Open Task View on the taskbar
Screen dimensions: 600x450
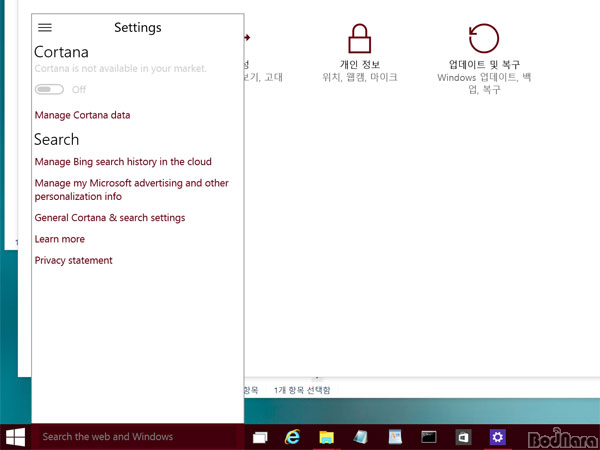click(x=260, y=437)
